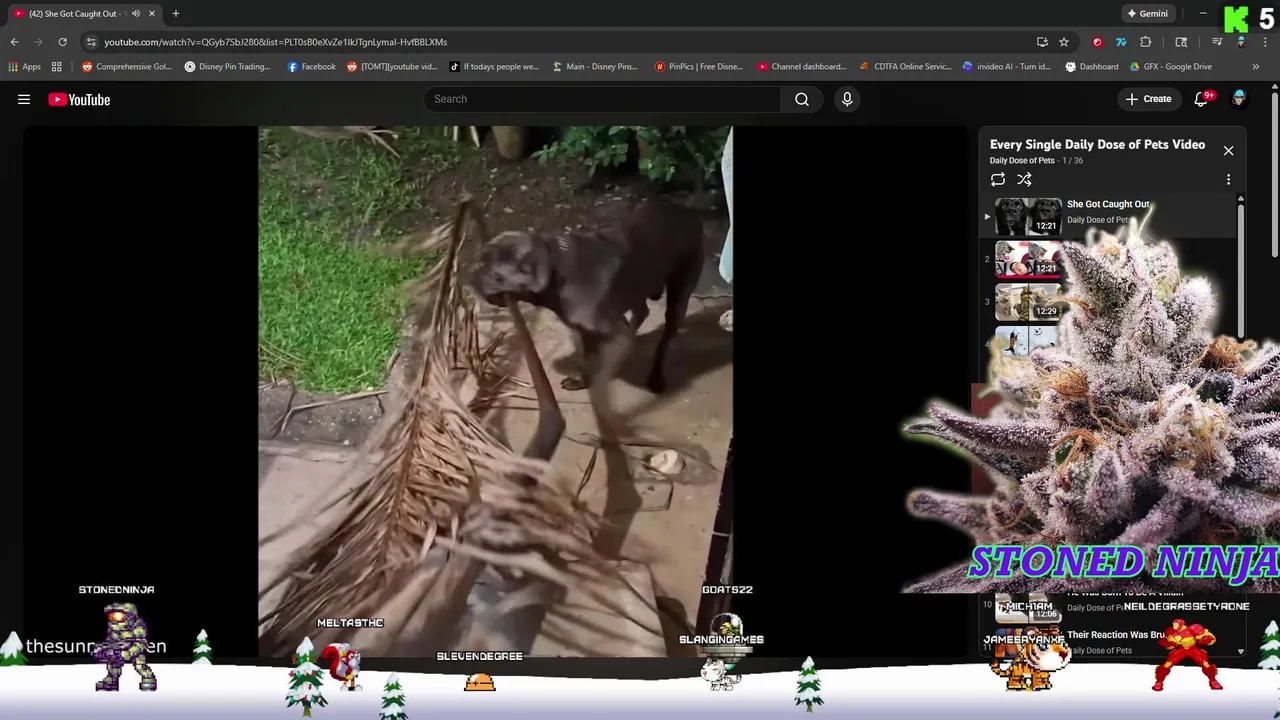This screenshot has height=720, width=1280.
Task: Open YouTube notifications bell
Action: [x=1203, y=99]
